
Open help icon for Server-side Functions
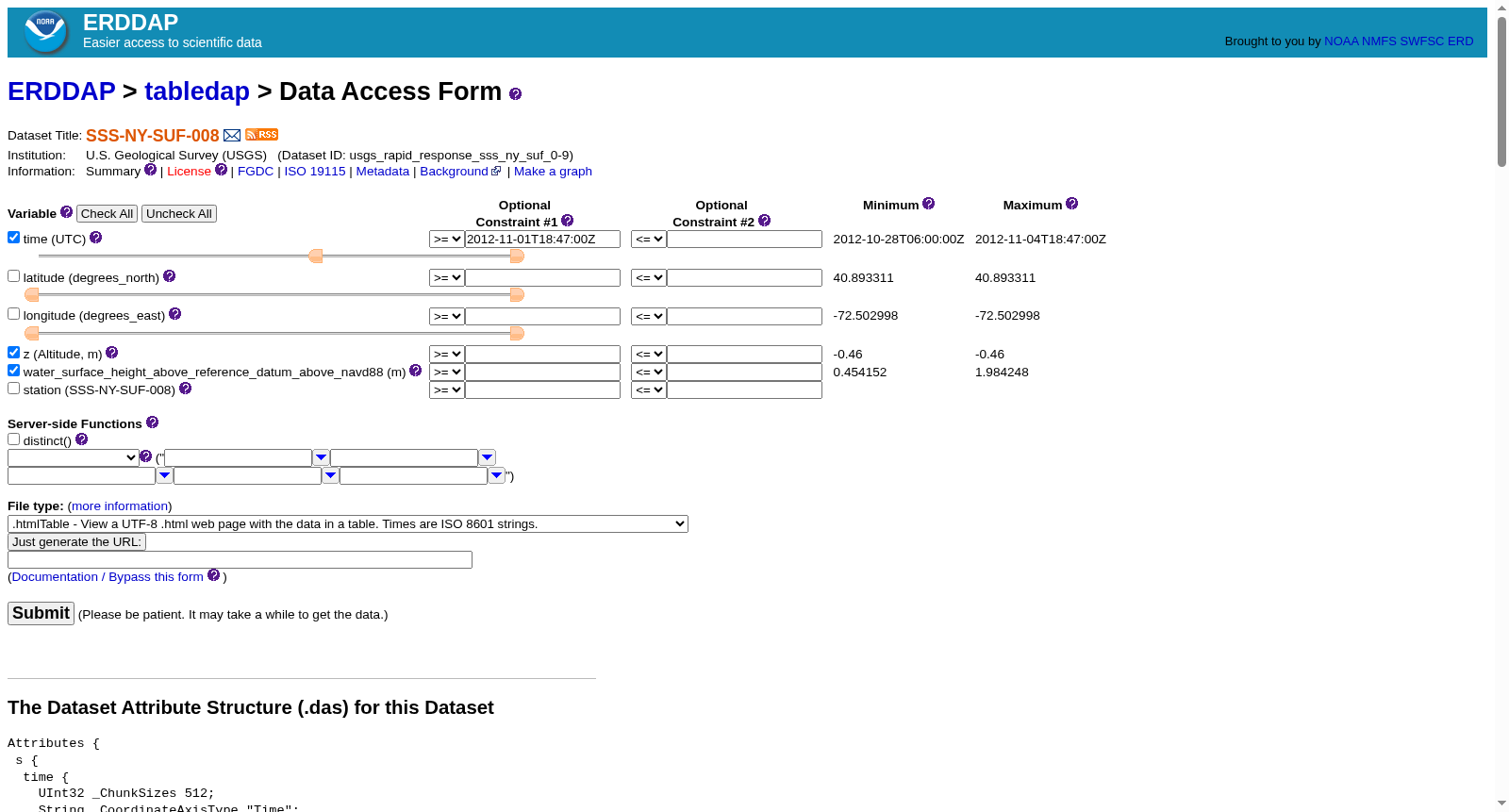tap(152, 423)
